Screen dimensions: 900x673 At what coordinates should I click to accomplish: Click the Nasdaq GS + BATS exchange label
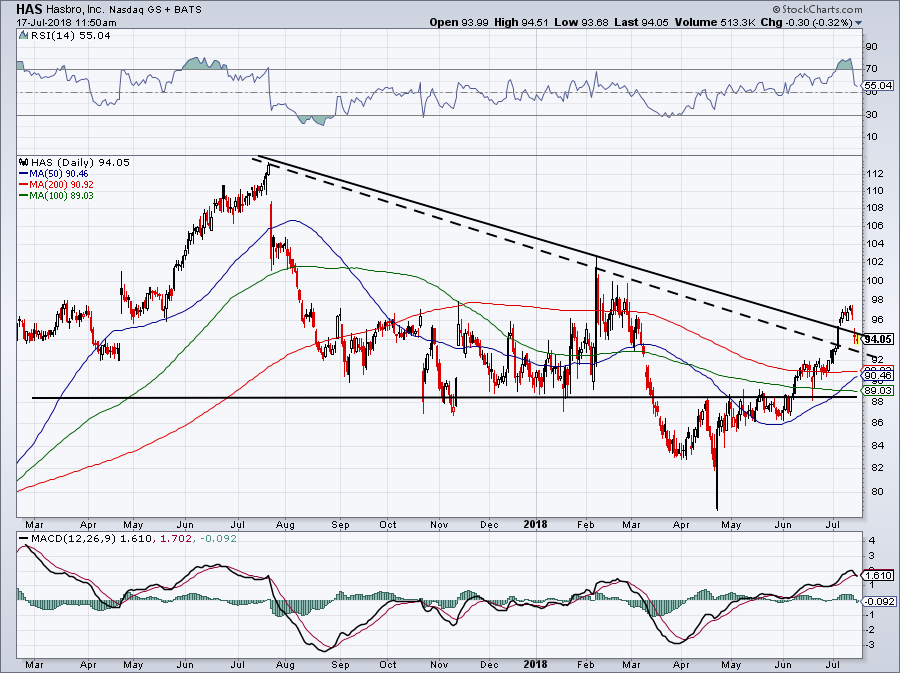pyautogui.click(x=156, y=10)
